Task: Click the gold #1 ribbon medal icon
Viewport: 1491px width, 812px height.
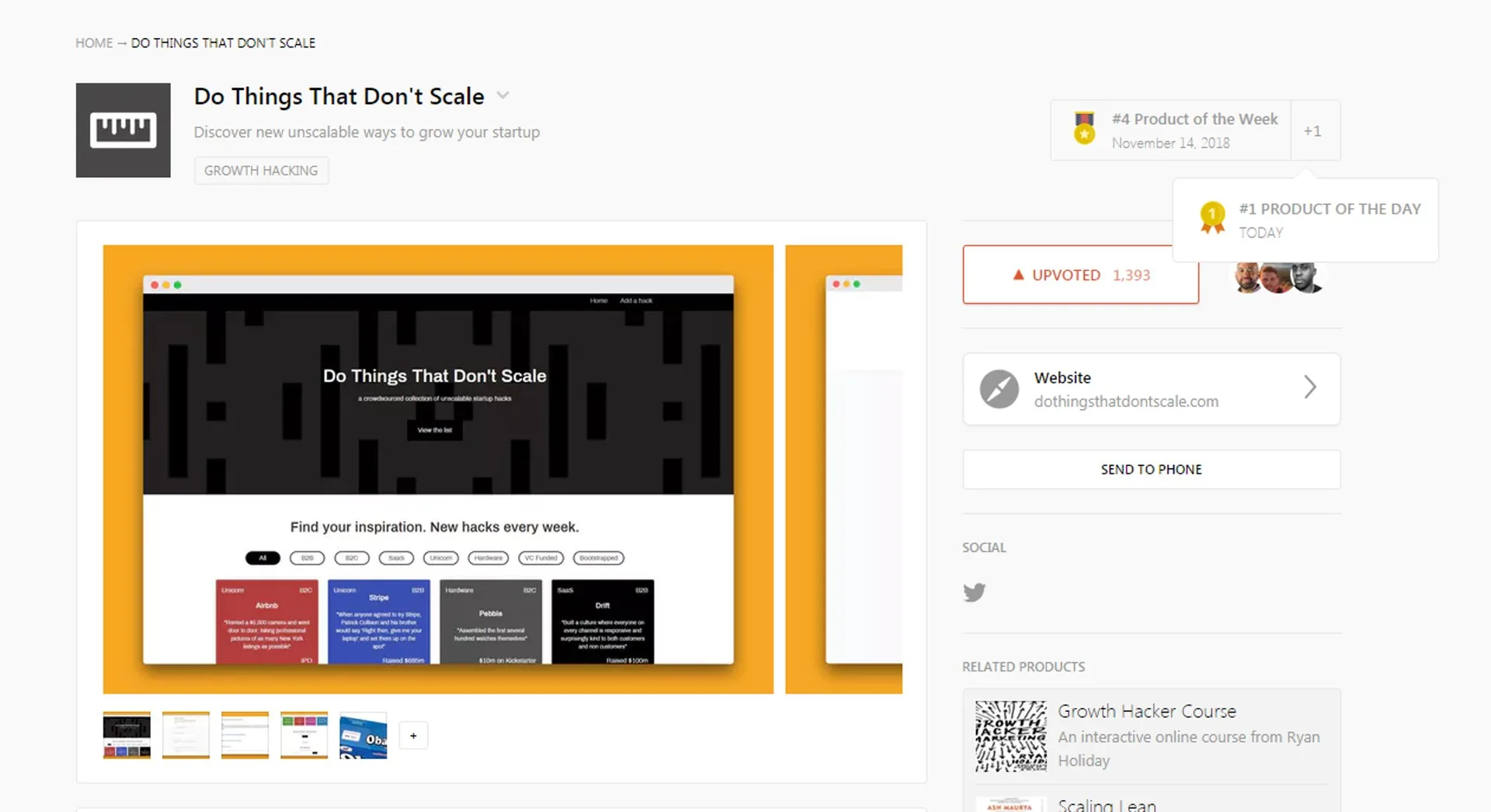Action: pos(1212,217)
